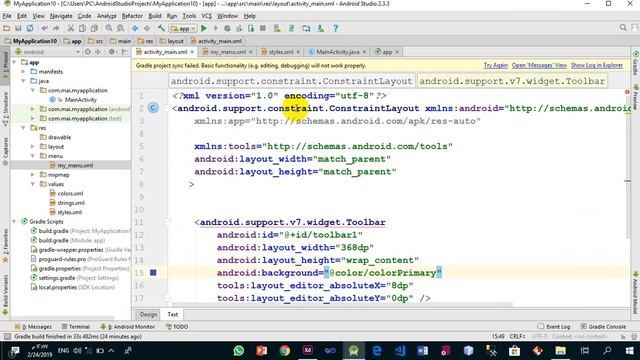Click the Try Again link

(496, 65)
